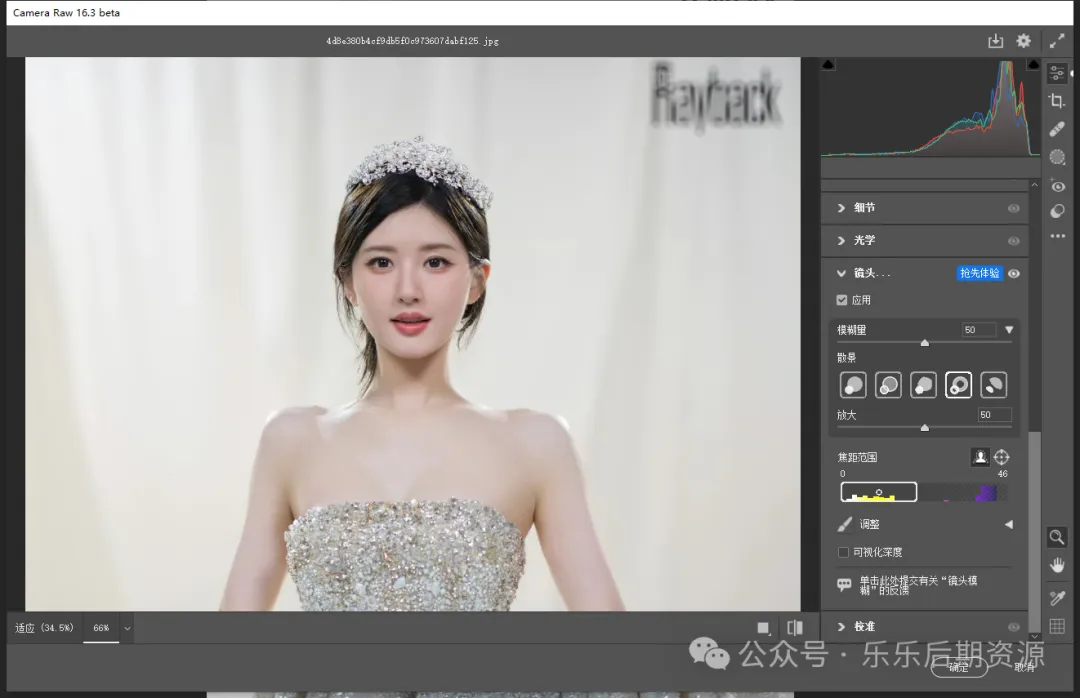1080x698 pixels.
Task: Click the 模糊量 slider handle
Action: (924, 343)
